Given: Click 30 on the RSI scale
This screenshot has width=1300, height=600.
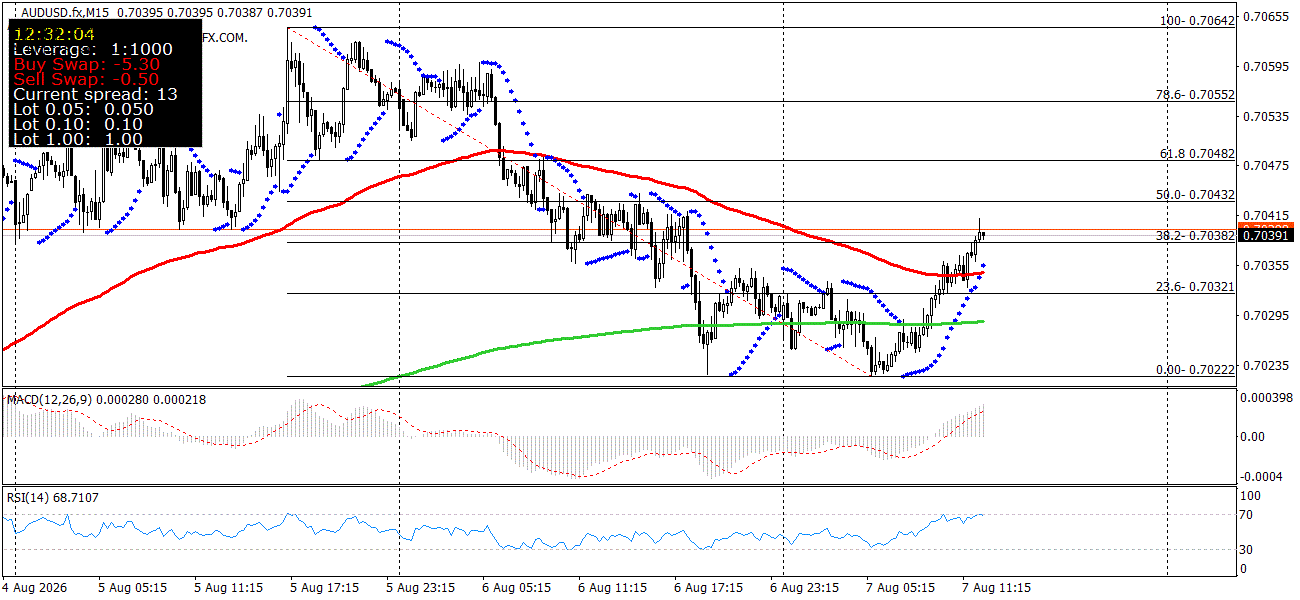Looking at the screenshot, I should [1248, 549].
